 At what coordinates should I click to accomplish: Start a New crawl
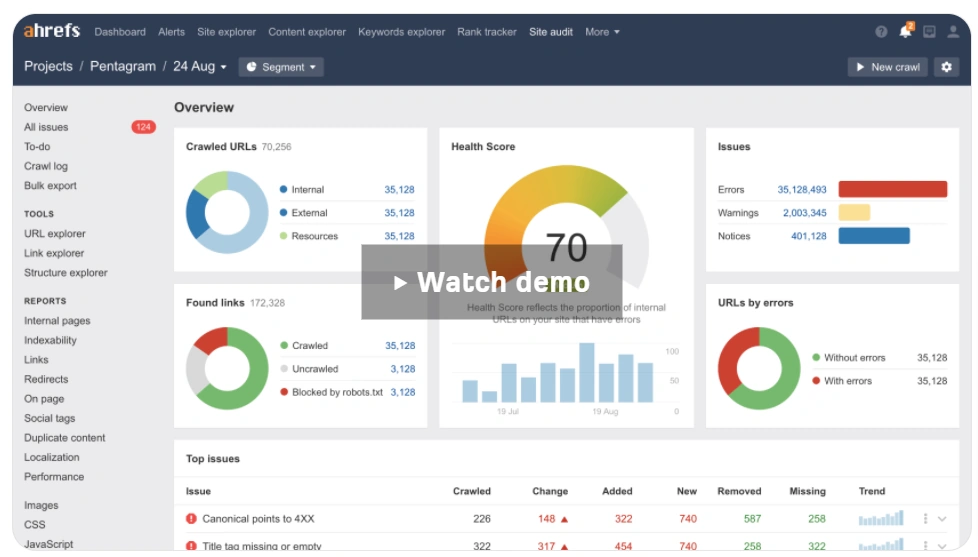(887, 67)
